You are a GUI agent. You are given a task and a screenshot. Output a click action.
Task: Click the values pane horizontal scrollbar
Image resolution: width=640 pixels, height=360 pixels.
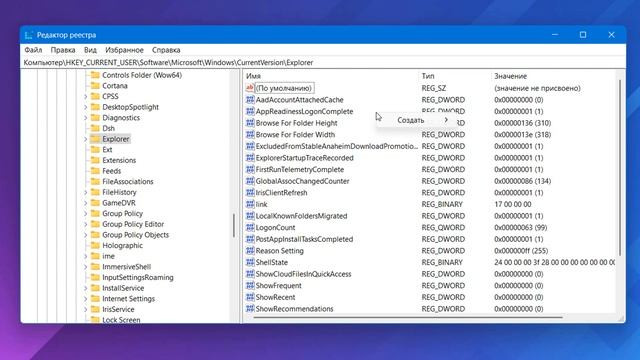click(x=408, y=317)
